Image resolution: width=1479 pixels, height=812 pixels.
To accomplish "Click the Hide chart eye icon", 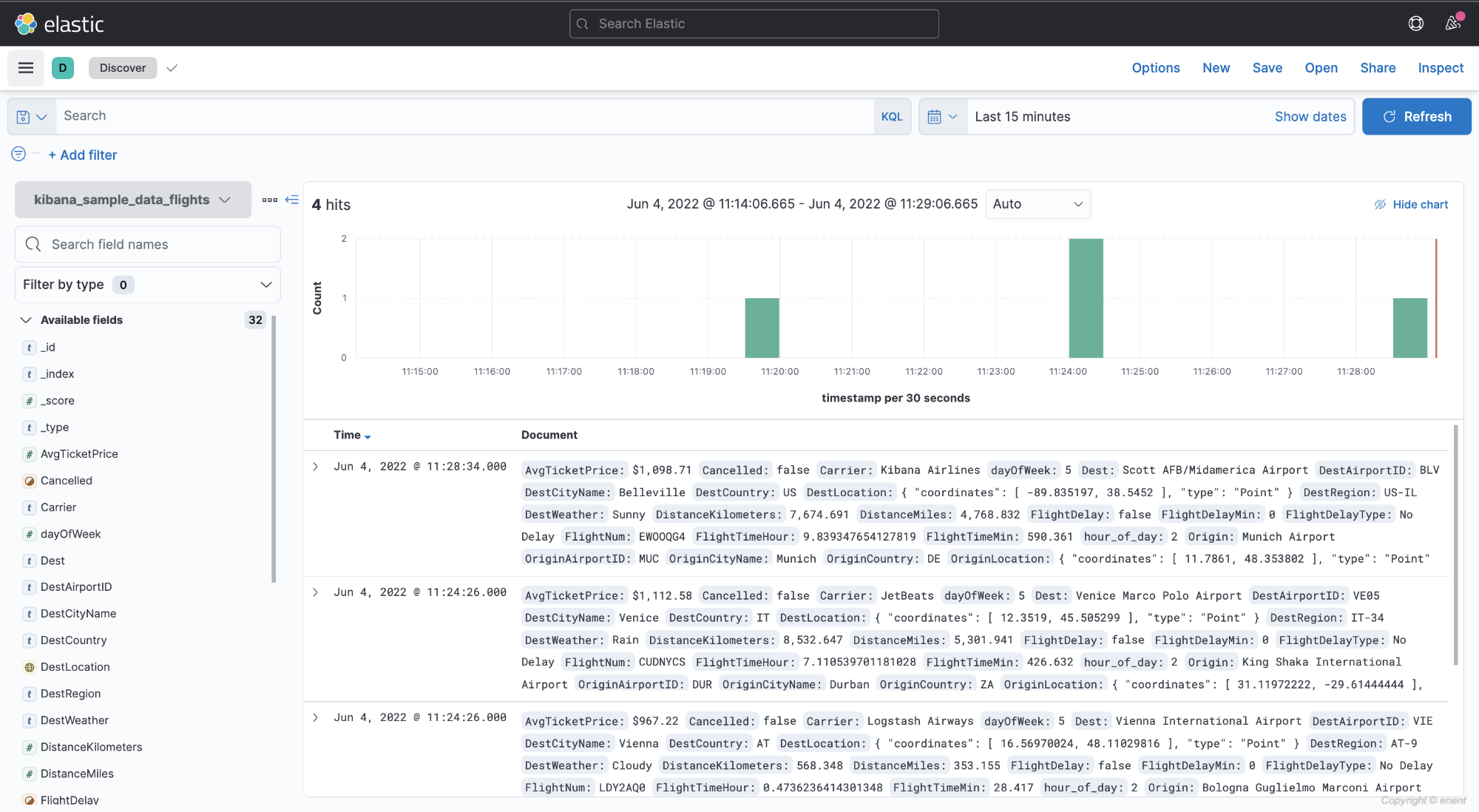I will point(1380,204).
